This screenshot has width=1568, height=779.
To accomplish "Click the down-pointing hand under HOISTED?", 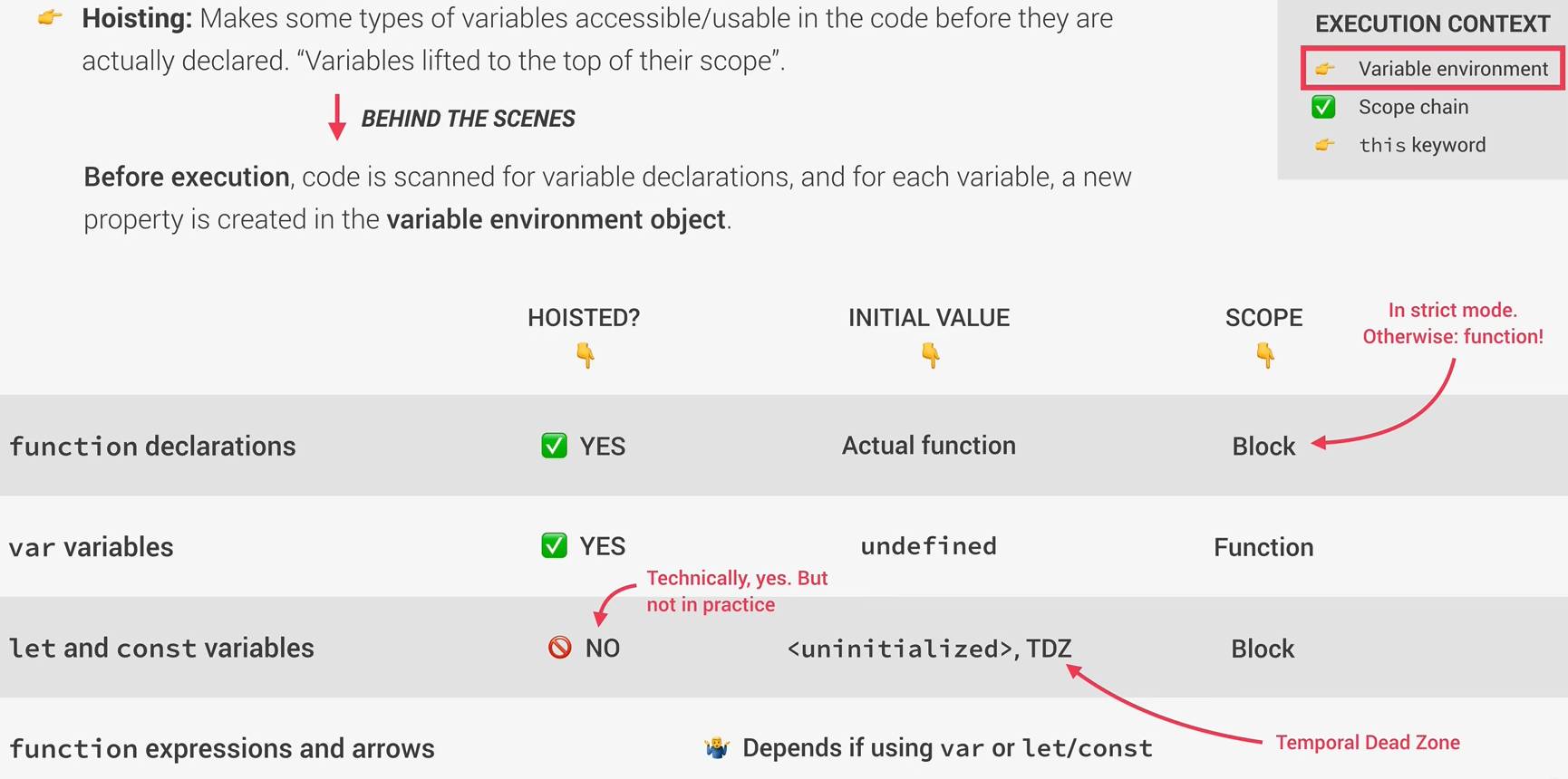I will tap(586, 355).
